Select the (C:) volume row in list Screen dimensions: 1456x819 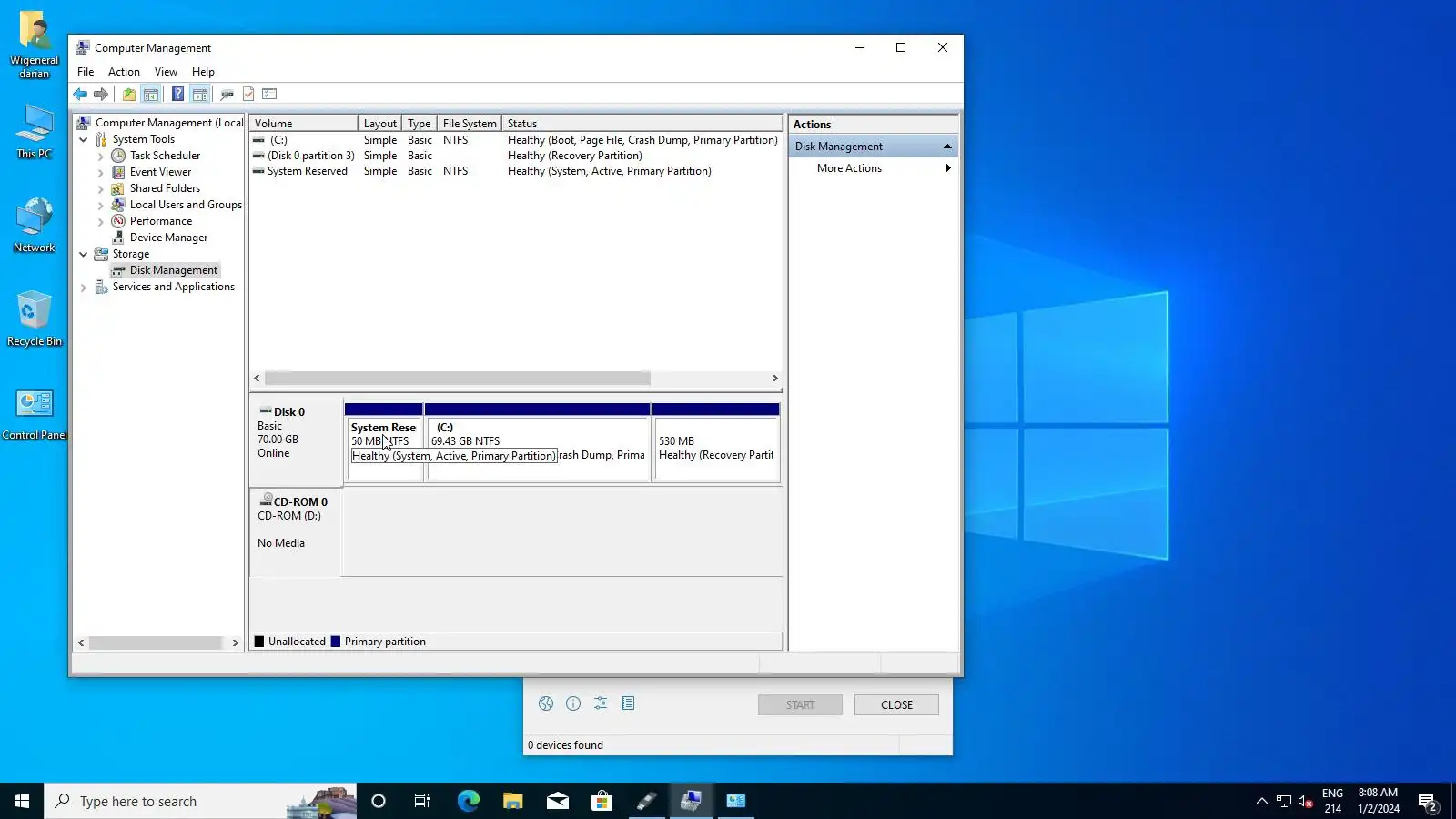point(515,140)
